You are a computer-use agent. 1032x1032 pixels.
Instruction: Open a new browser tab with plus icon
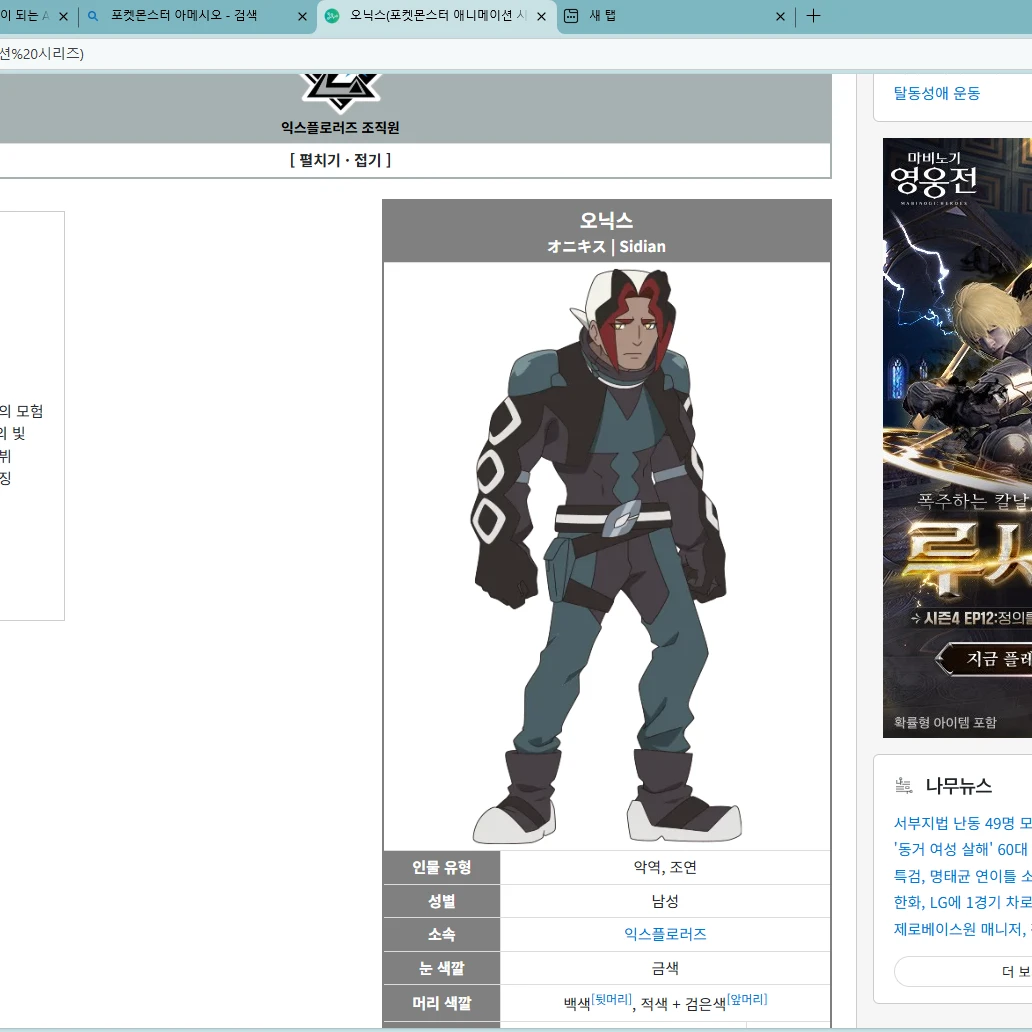click(813, 16)
